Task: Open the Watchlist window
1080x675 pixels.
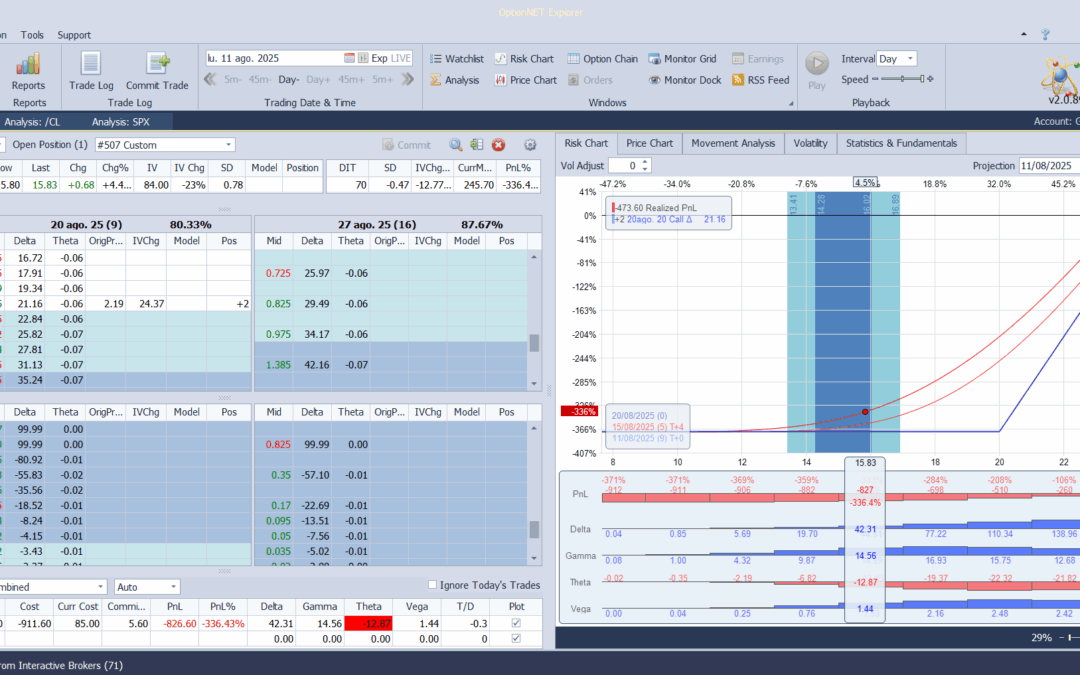Action: pos(457,59)
